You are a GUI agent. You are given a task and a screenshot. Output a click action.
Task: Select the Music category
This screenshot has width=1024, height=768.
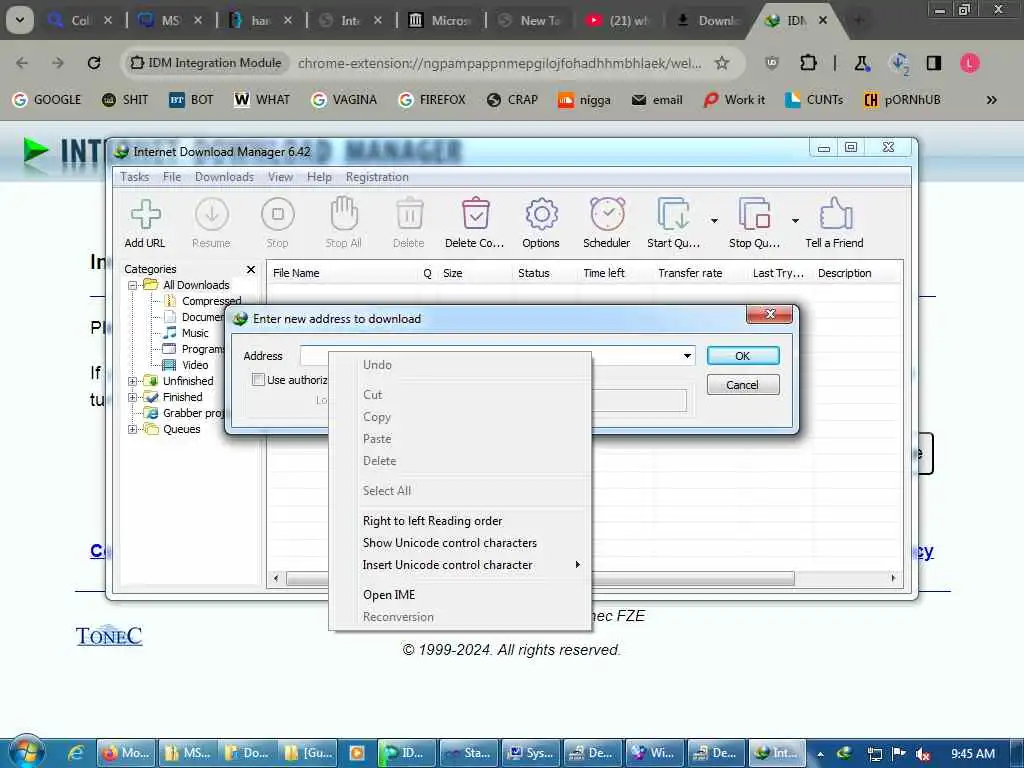point(195,333)
